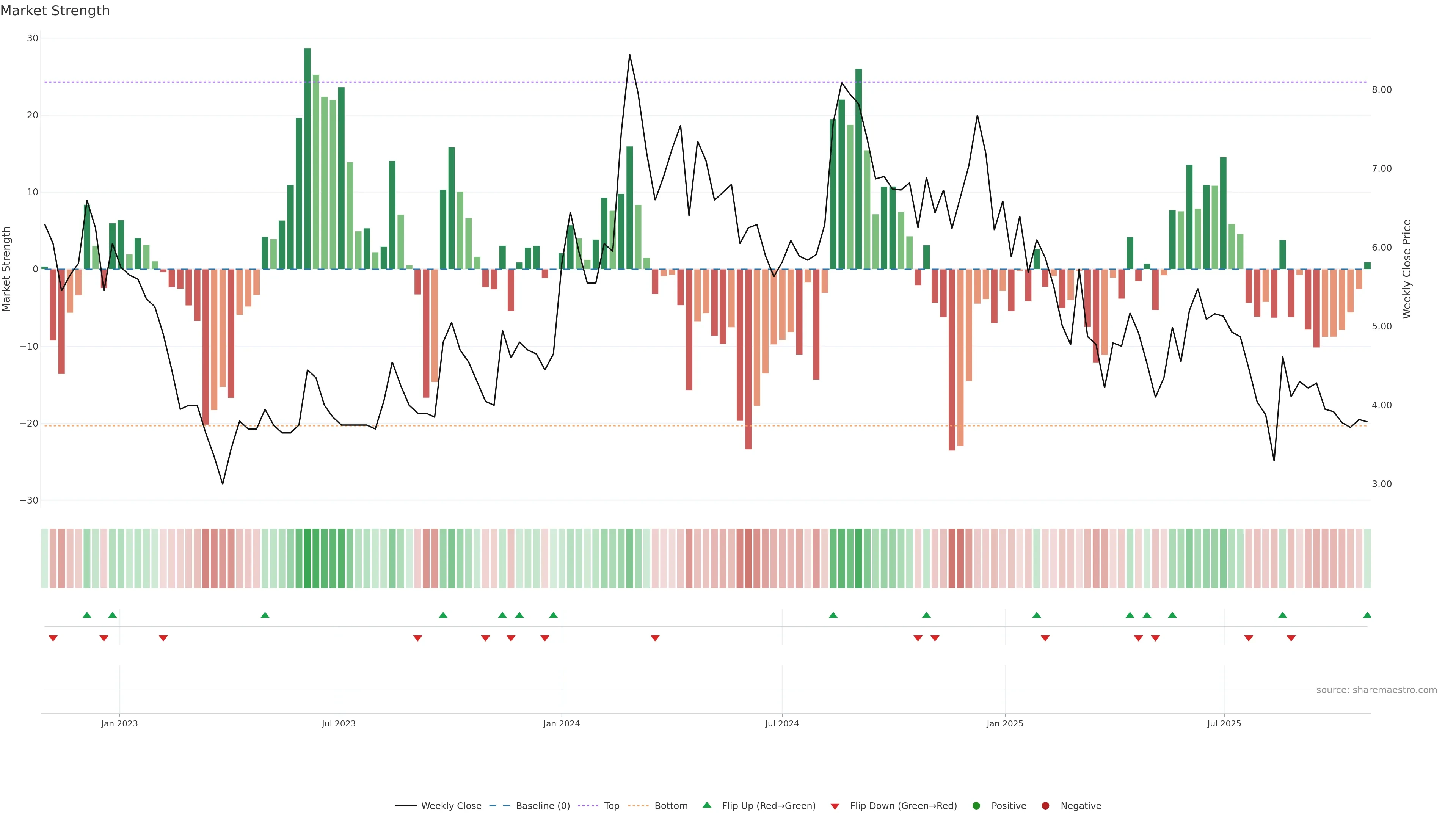Click the darkest green heat strip cell near Jul 2023

308,559
